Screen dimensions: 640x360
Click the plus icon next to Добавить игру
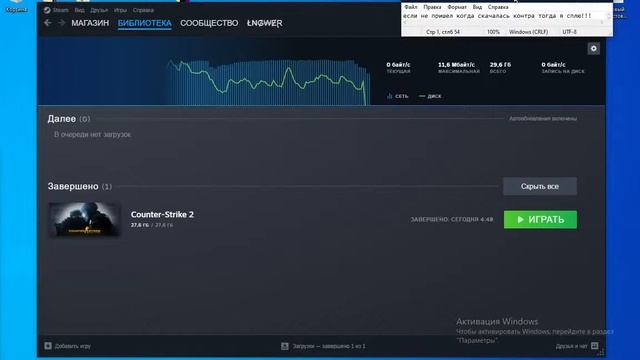(48, 346)
